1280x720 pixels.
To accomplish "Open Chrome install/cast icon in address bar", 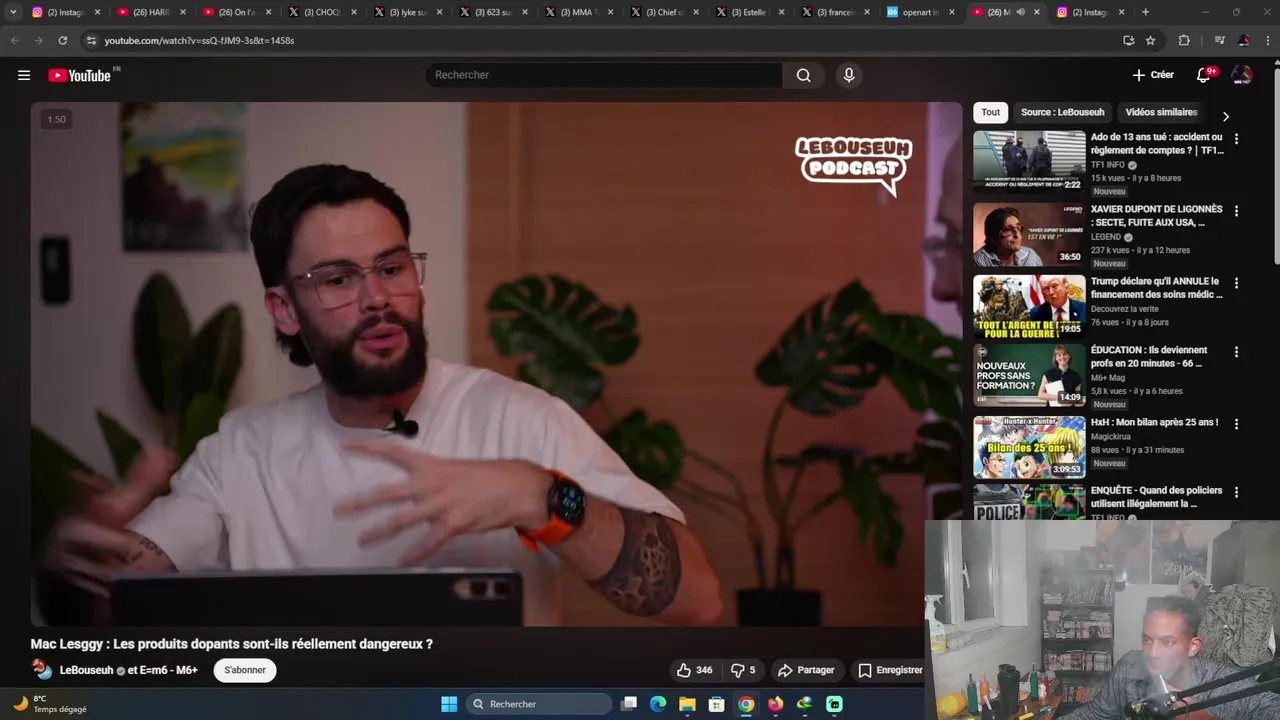I will click(x=1128, y=40).
